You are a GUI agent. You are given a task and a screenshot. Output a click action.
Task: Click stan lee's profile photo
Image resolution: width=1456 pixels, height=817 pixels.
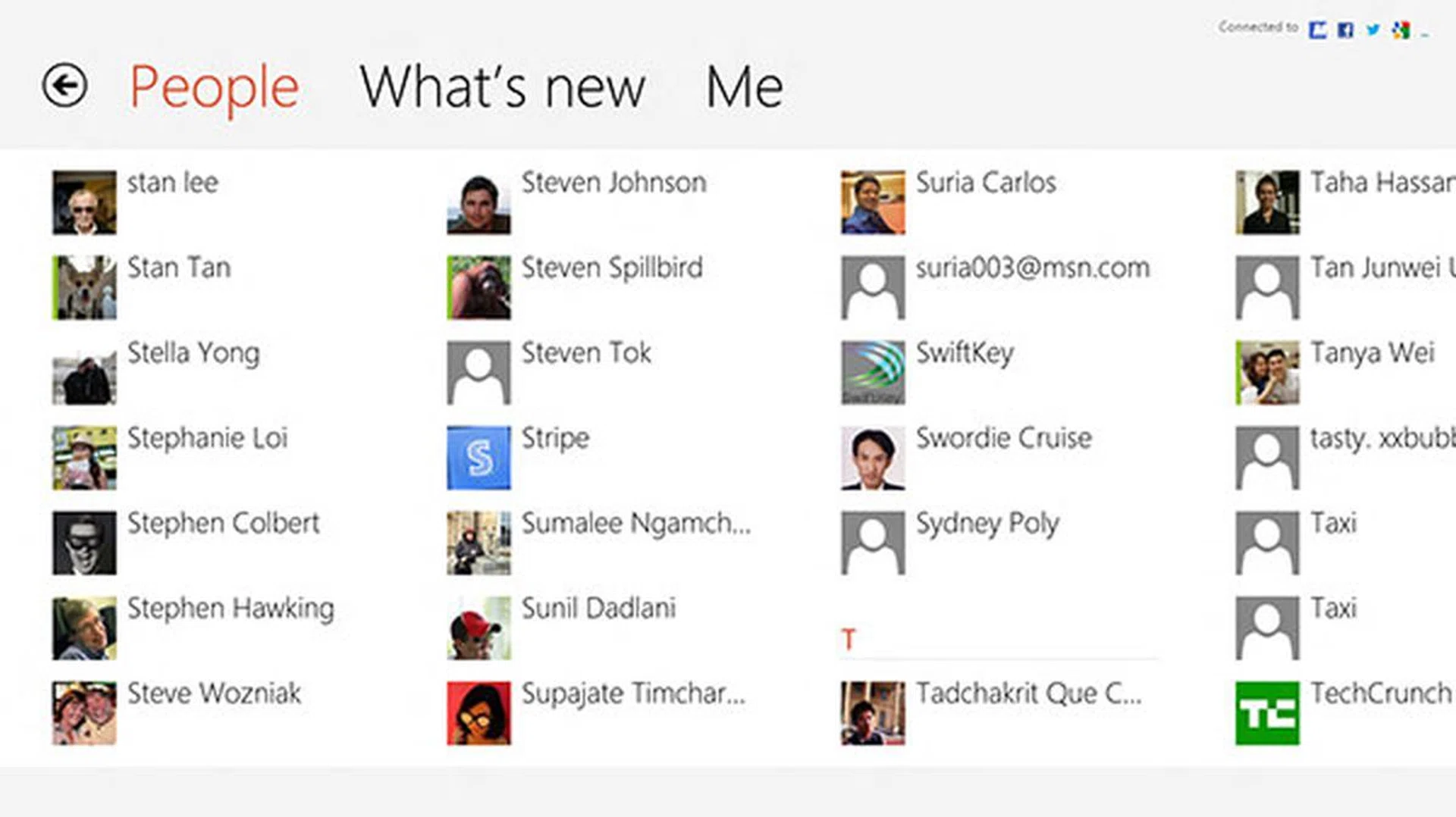(x=84, y=202)
